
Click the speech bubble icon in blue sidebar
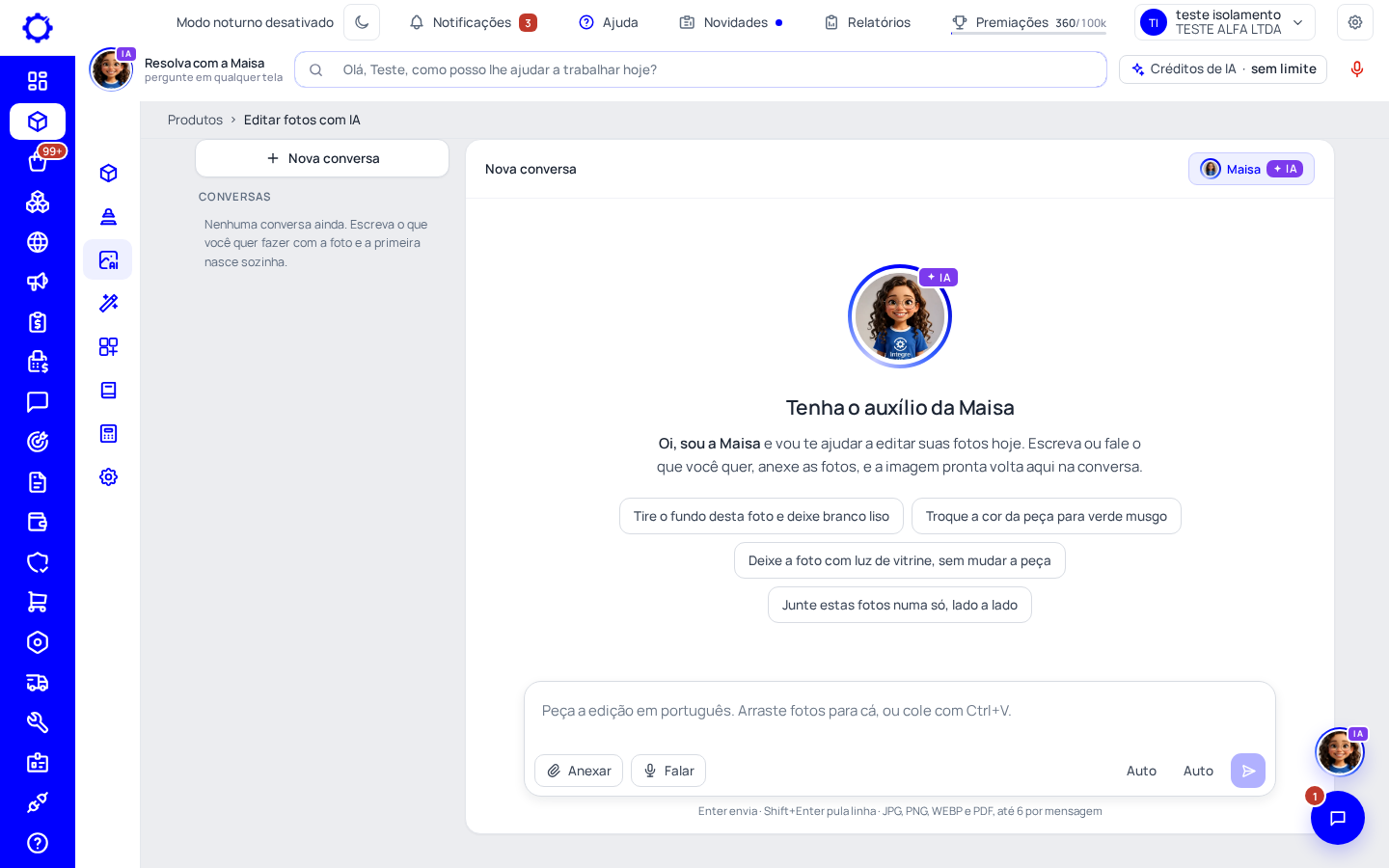click(38, 402)
